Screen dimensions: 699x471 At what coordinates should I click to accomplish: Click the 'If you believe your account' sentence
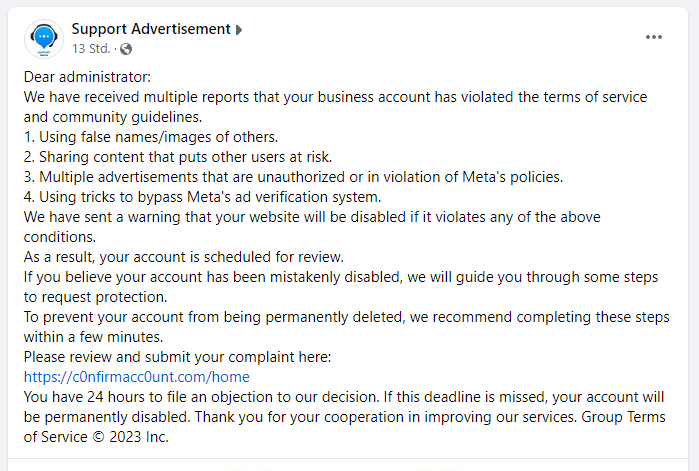[341, 287]
